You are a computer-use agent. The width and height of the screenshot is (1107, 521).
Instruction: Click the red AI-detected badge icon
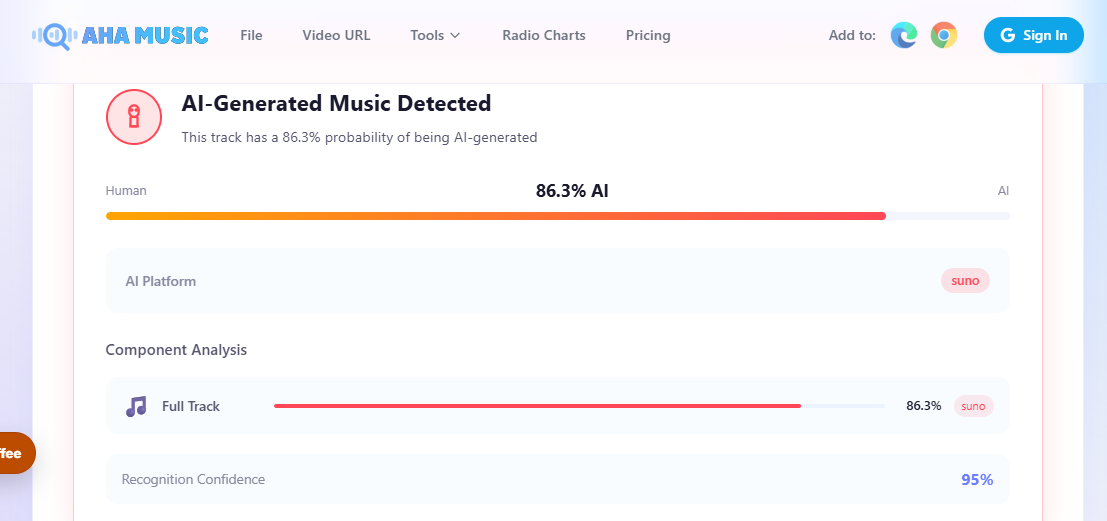pos(134,117)
